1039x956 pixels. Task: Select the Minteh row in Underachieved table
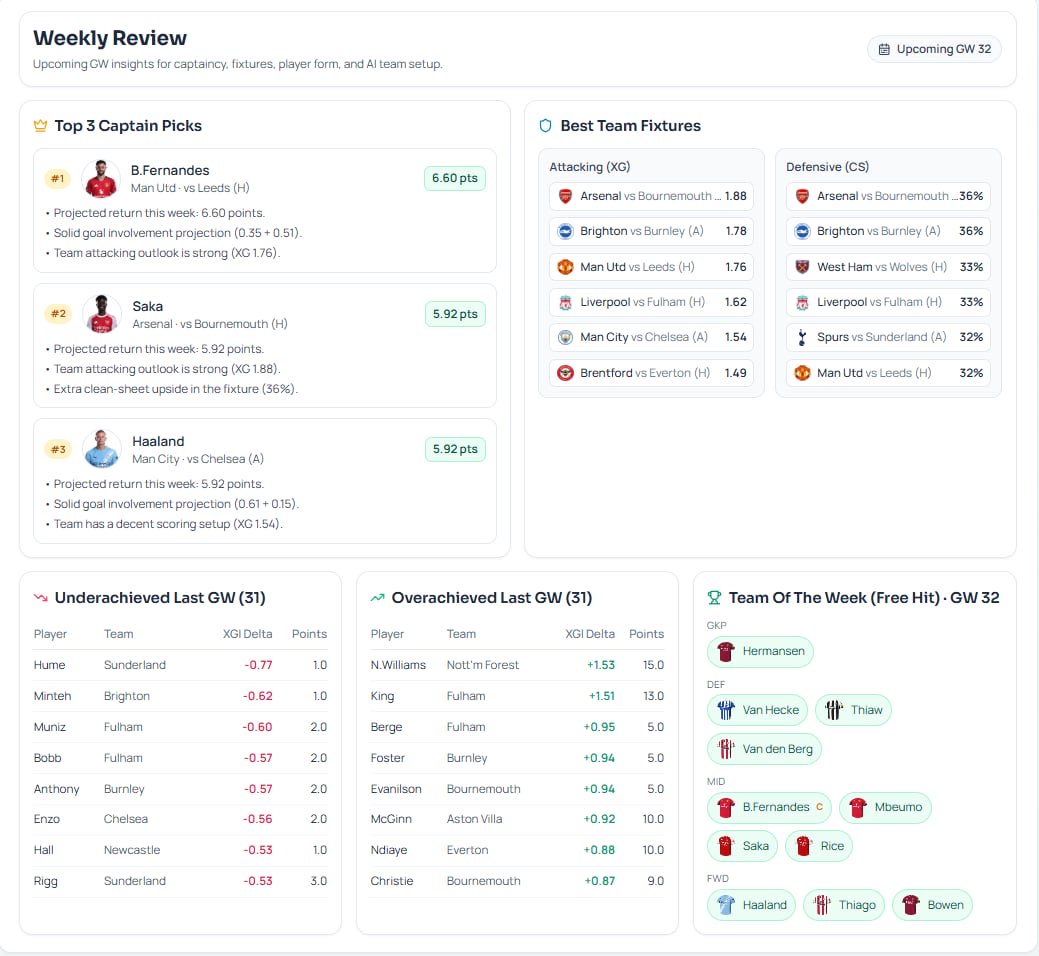pos(180,696)
